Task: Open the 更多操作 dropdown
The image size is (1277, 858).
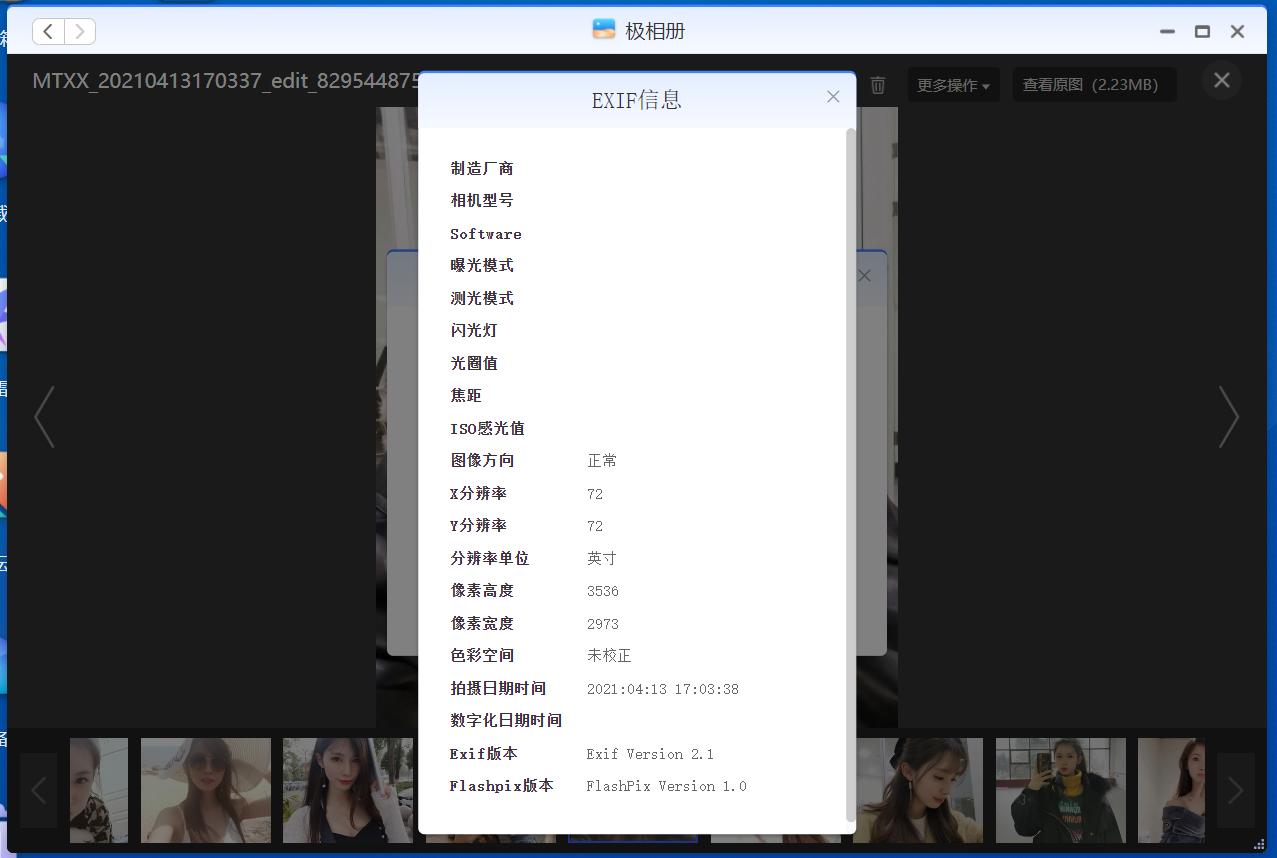Action: pyautogui.click(x=952, y=85)
